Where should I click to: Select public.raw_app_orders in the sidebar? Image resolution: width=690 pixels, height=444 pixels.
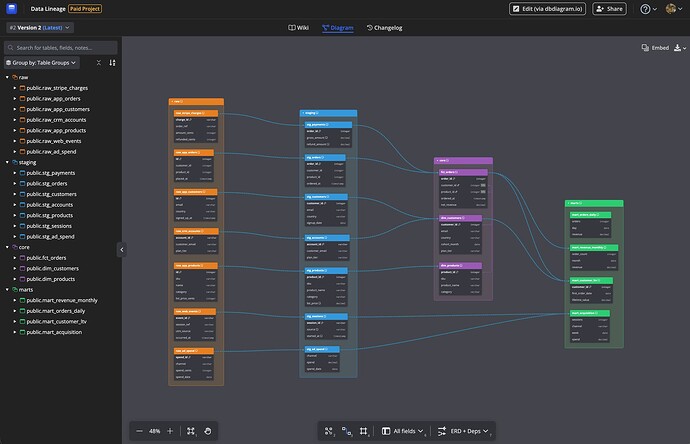pyautogui.click(x=53, y=99)
